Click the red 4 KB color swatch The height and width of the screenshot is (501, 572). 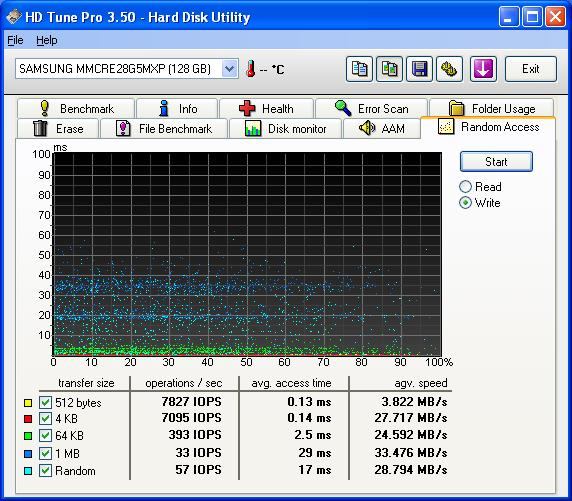[28, 419]
